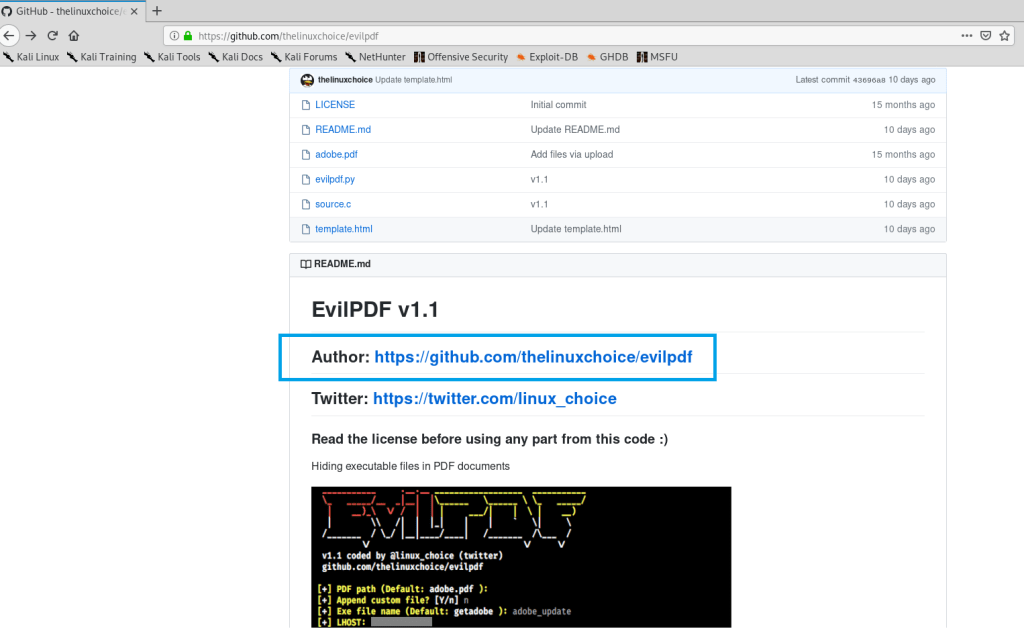1024x631 pixels.
Task: Open the Kali Docs bookmark
Action: click(235, 57)
